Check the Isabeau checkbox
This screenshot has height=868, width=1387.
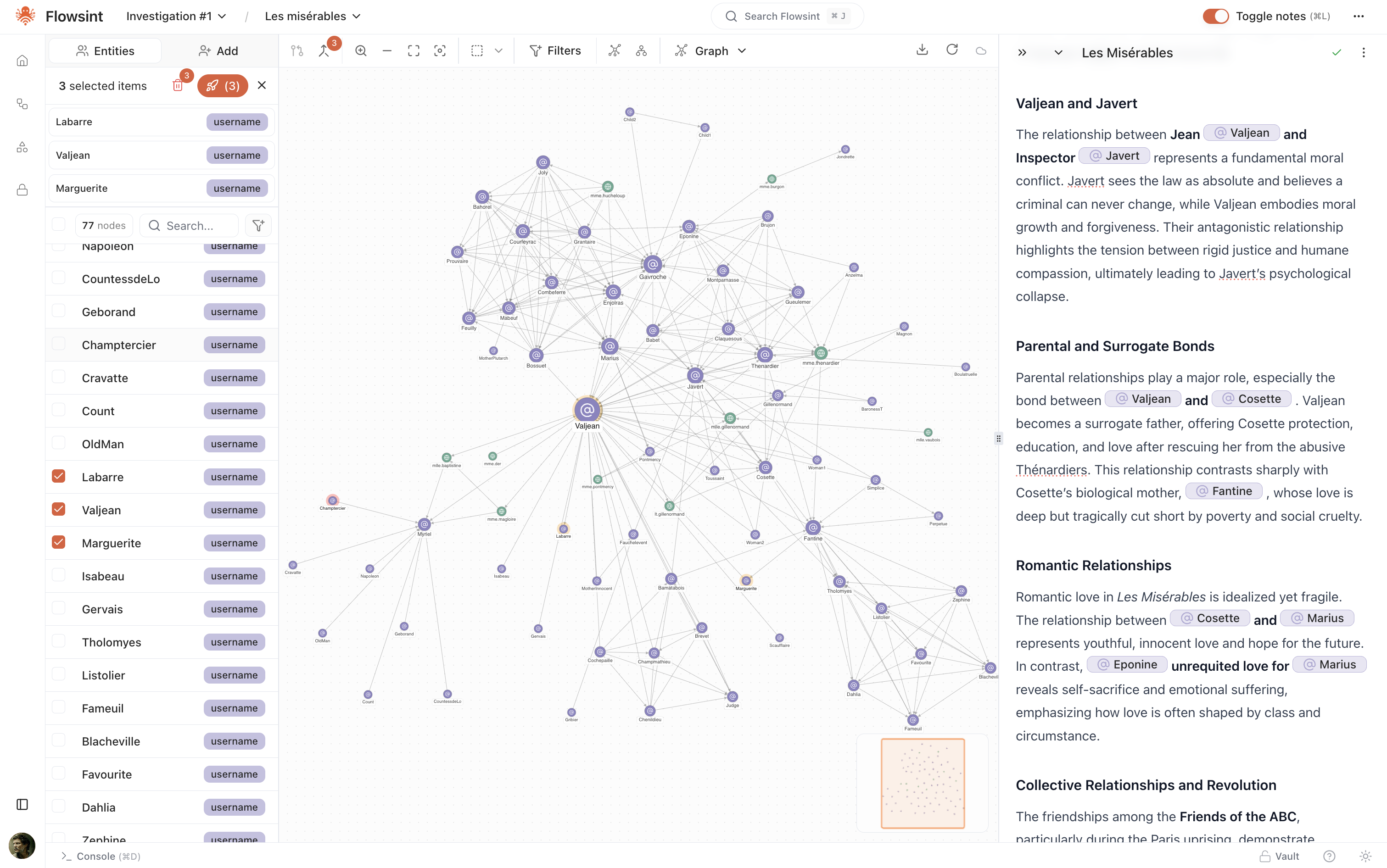pyautogui.click(x=59, y=575)
